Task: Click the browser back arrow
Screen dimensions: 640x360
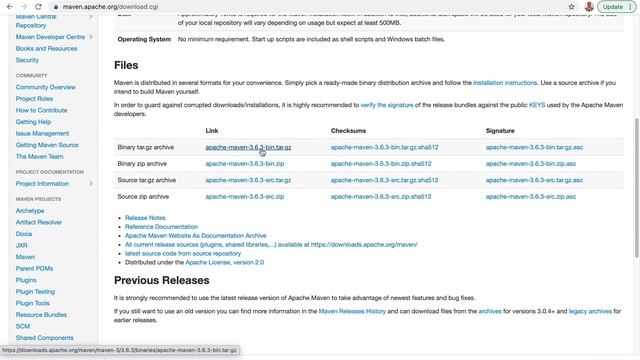Action: pos(9,7)
